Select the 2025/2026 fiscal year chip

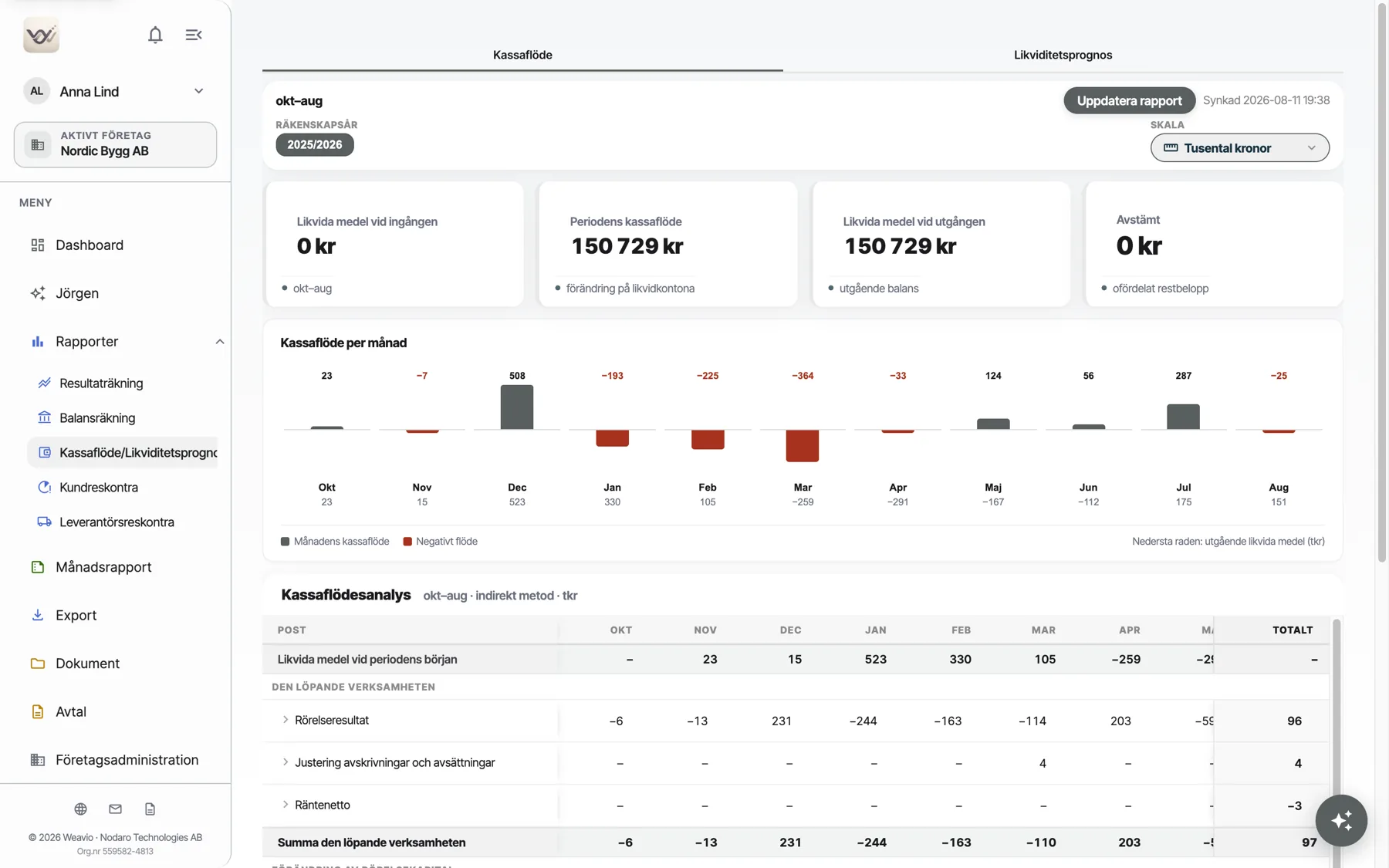tap(315, 145)
